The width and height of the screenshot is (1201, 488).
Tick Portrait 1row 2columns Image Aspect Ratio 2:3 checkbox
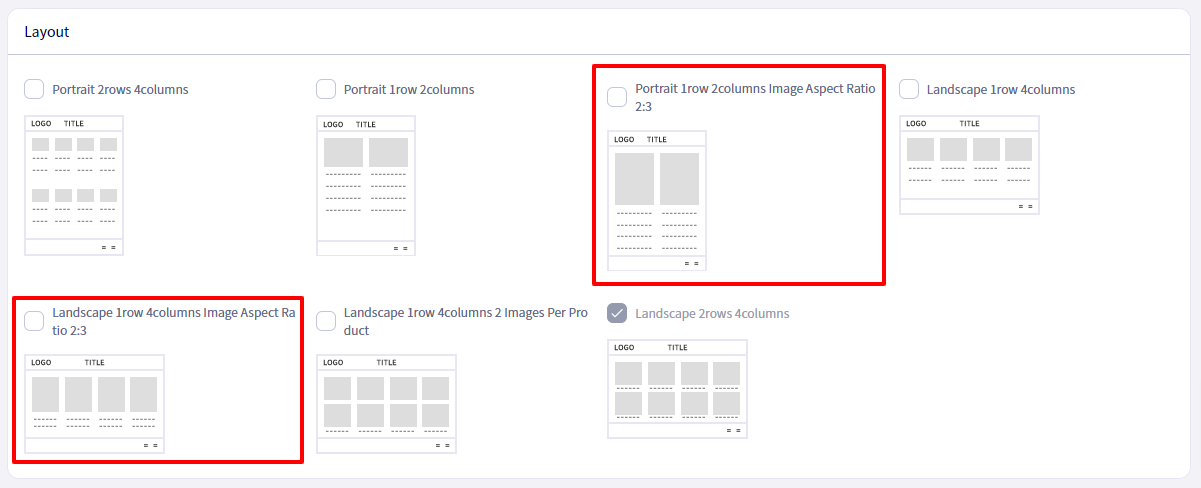coord(617,97)
